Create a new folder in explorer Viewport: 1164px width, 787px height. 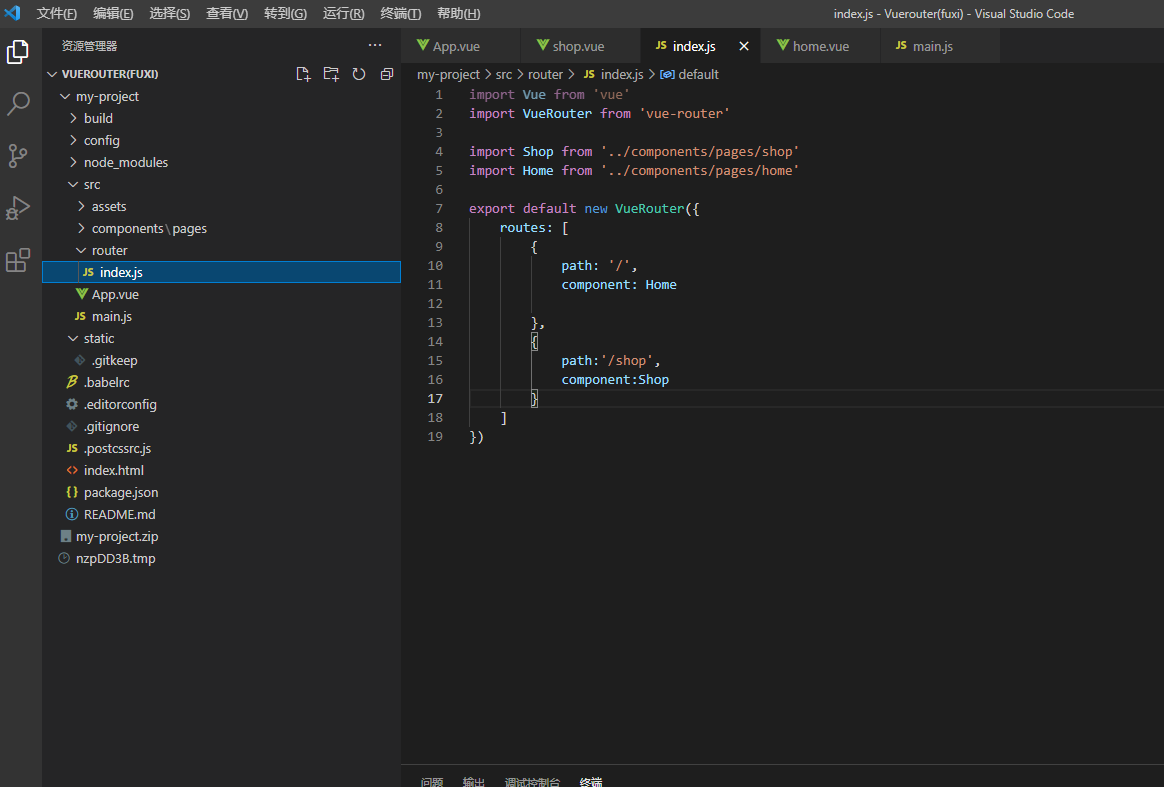coord(331,74)
